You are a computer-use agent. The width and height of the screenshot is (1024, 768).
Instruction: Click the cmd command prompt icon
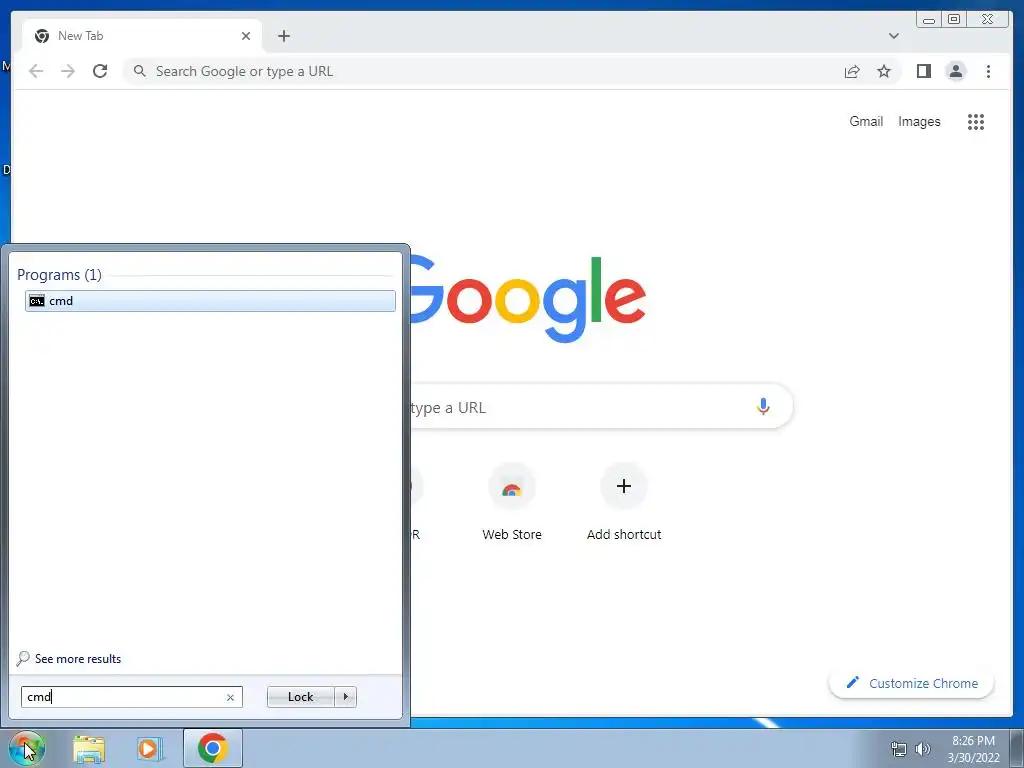(37, 301)
